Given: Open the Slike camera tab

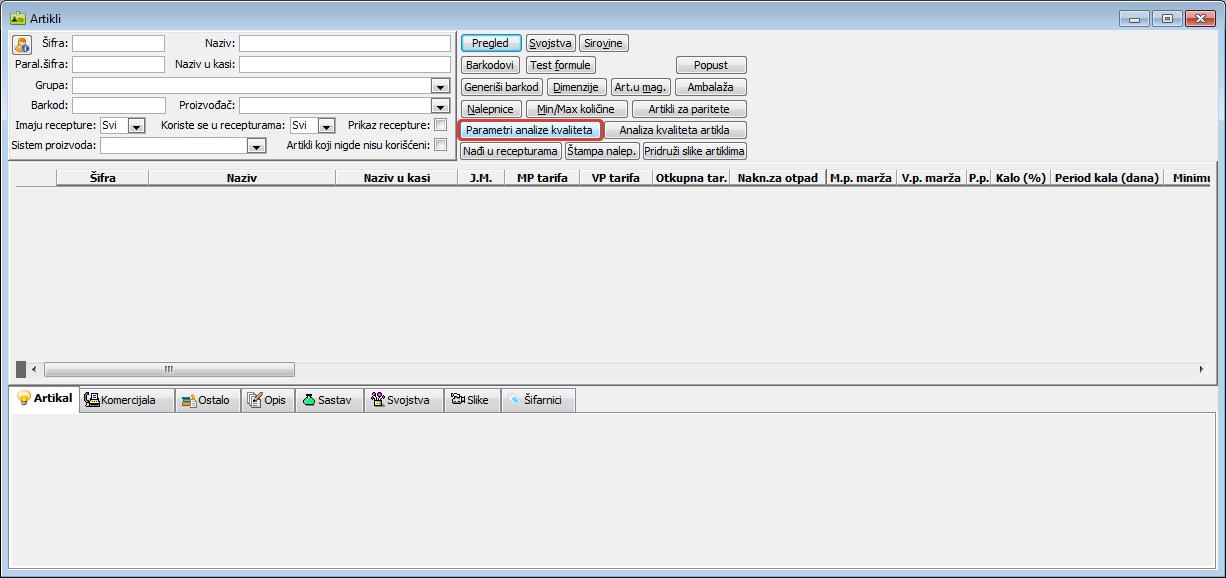Looking at the screenshot, I should point(470,400).
